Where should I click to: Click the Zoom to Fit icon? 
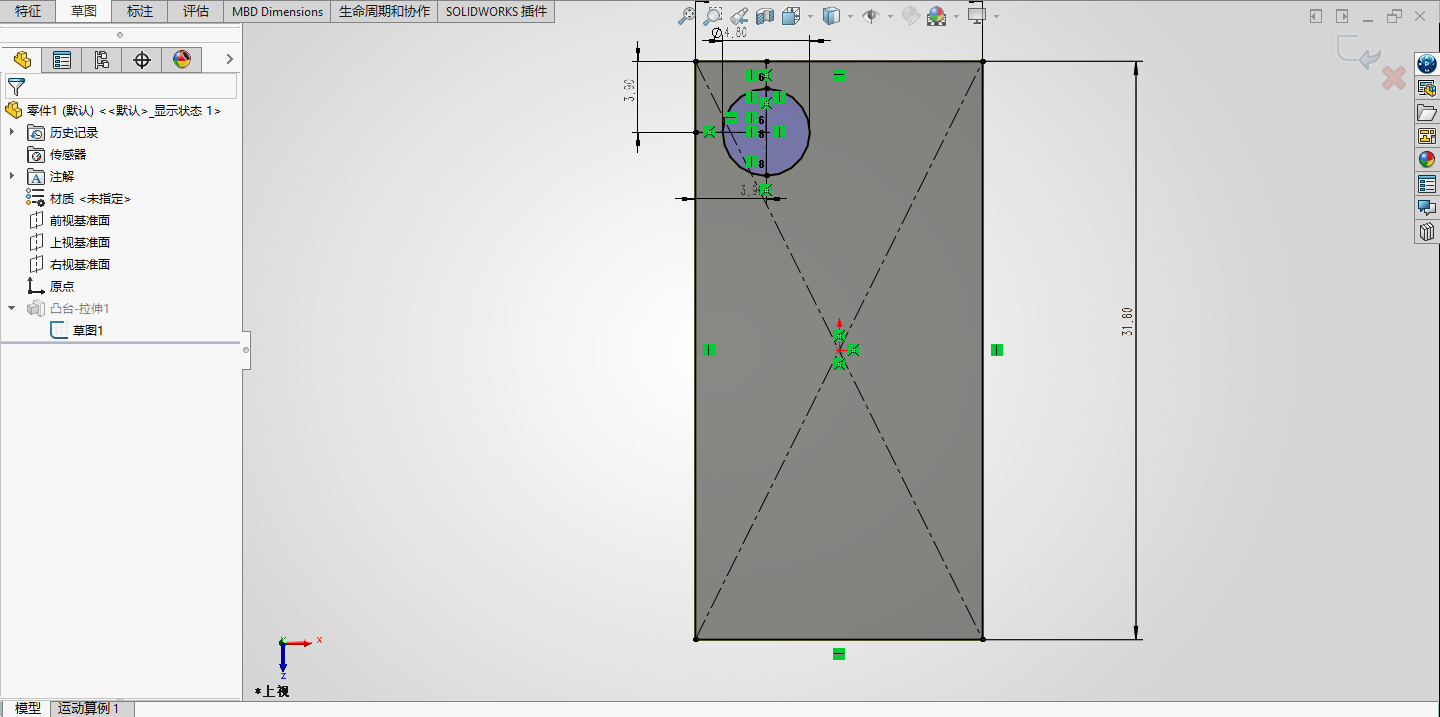point(686,16)
